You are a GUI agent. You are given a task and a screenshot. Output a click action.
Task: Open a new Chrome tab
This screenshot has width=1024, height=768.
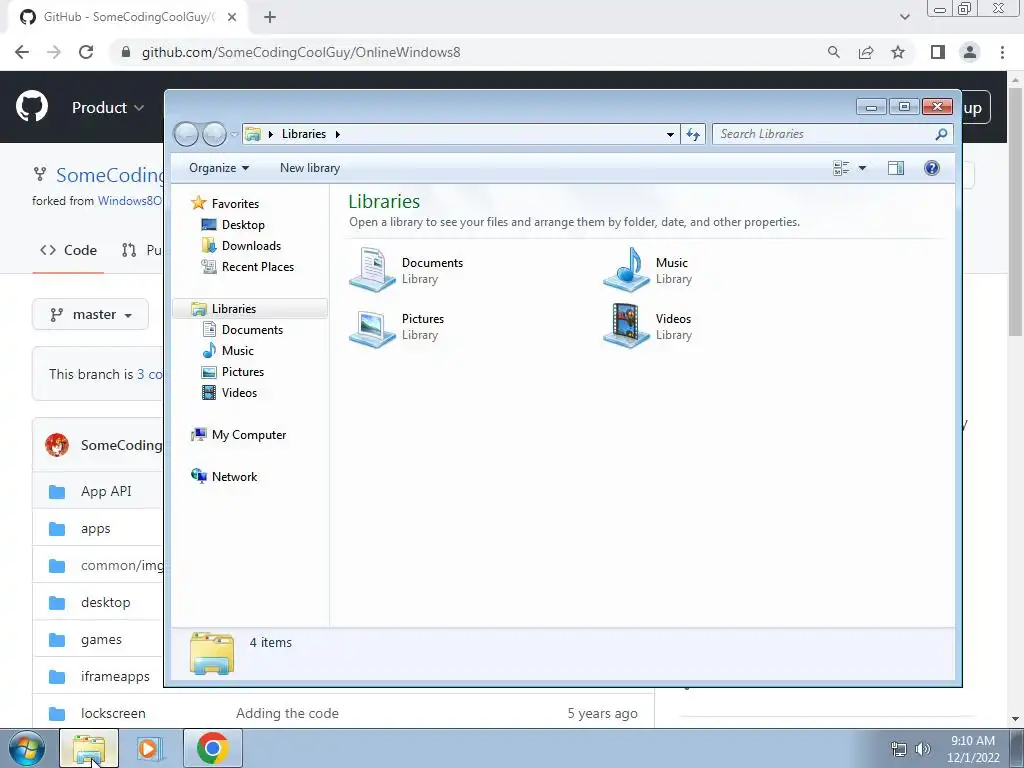270,17
